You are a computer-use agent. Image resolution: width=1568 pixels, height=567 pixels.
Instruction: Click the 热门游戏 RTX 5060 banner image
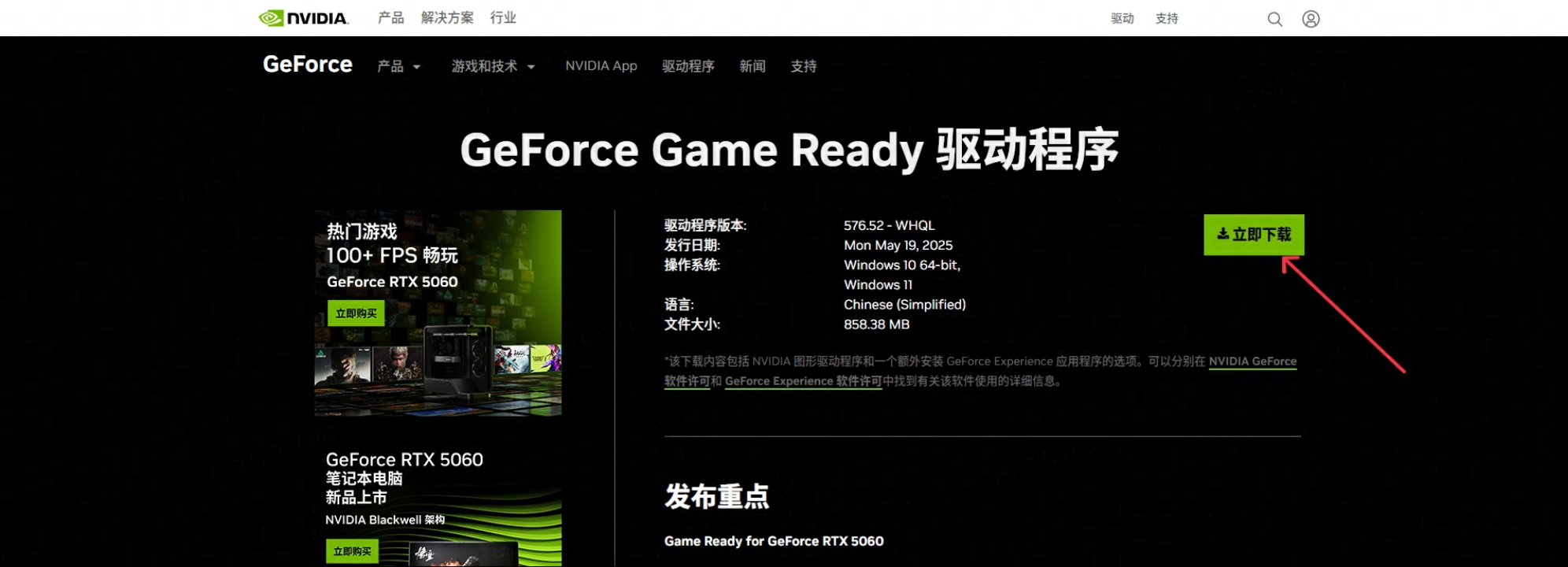[x=438, y=313]
